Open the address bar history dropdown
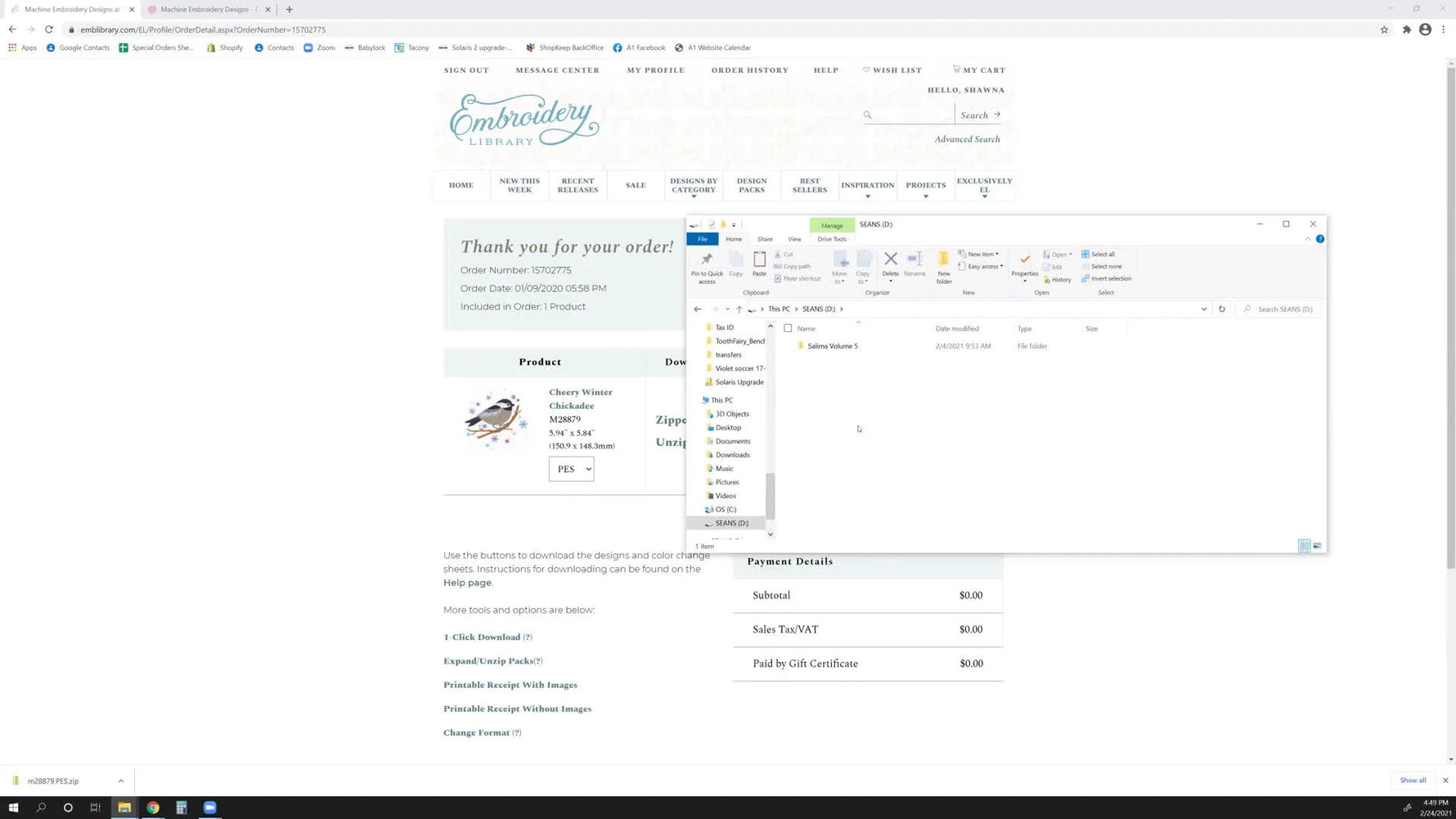The width and height of the screenshot is (1456, 819). 1203,309
